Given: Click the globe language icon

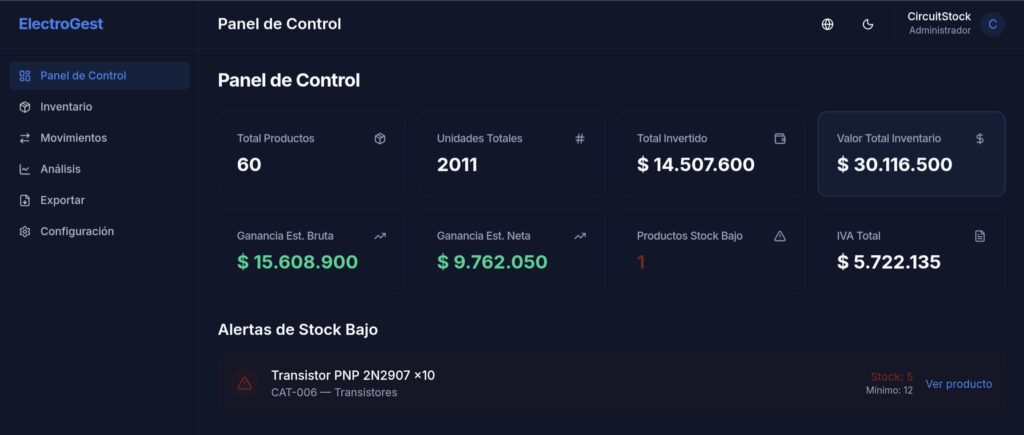Looking at the screenshot, I should click(x=827, y=24).
